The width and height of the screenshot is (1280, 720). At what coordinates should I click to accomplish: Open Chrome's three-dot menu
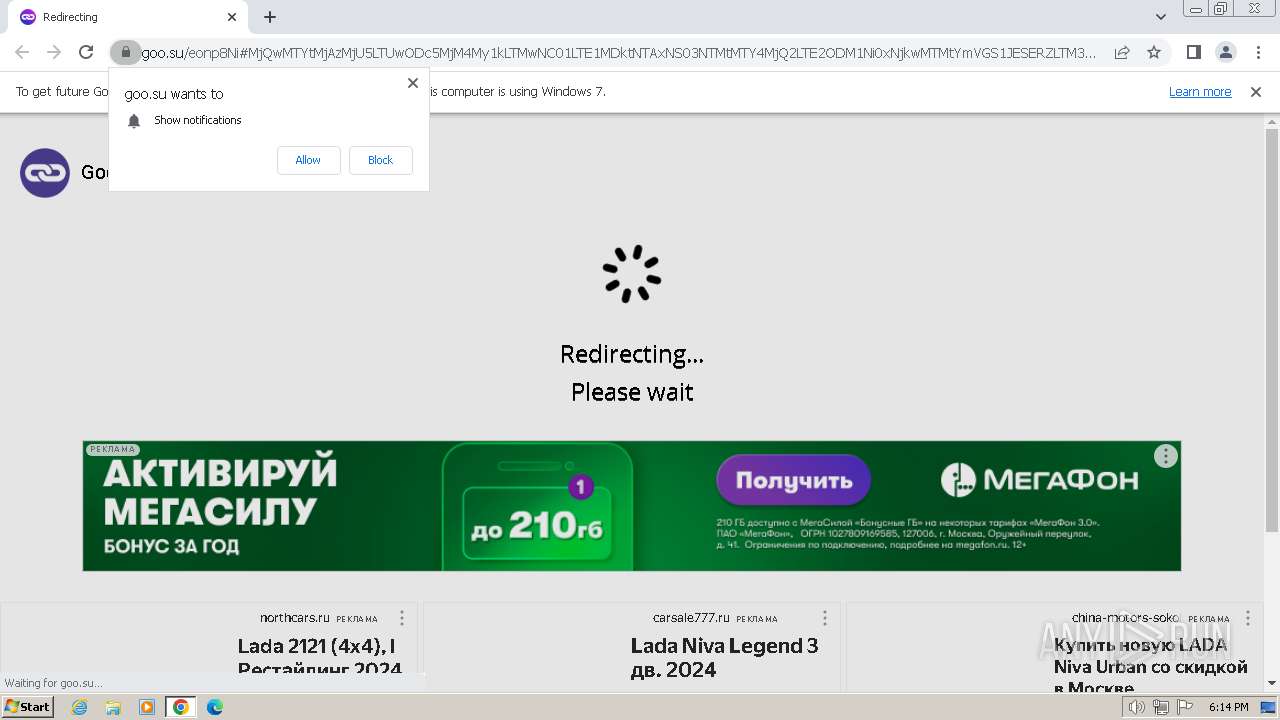point(1257,52)
